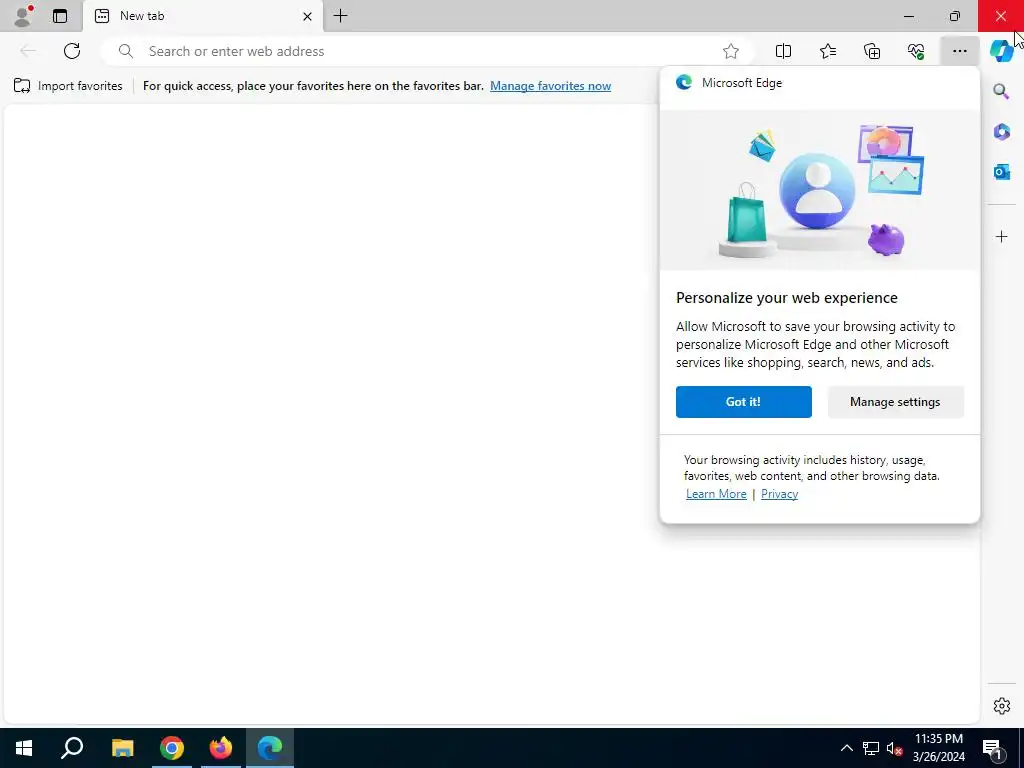The image size is (1024, 768).
Task: Open Outlook sidebar icon
Action: coord(1001,172)
